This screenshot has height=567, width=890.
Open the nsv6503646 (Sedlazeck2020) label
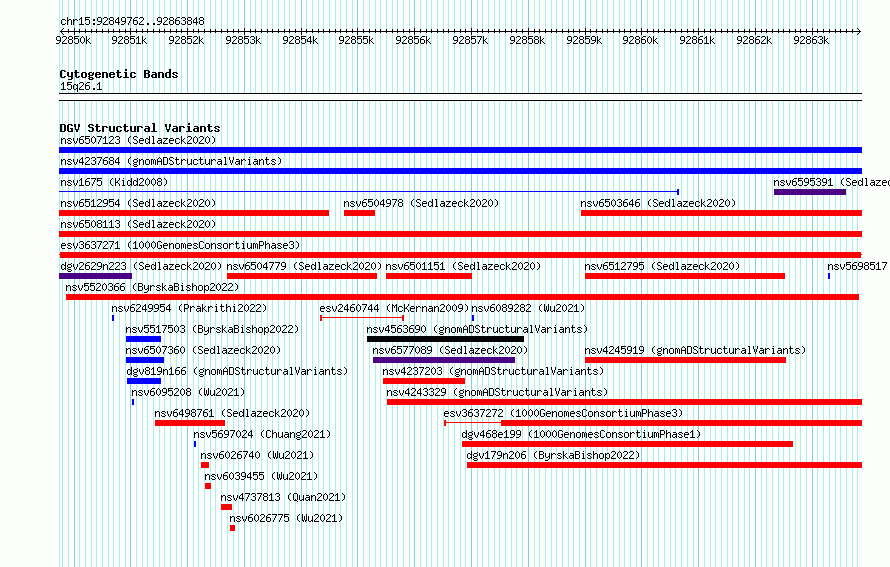tap(658, 203)
